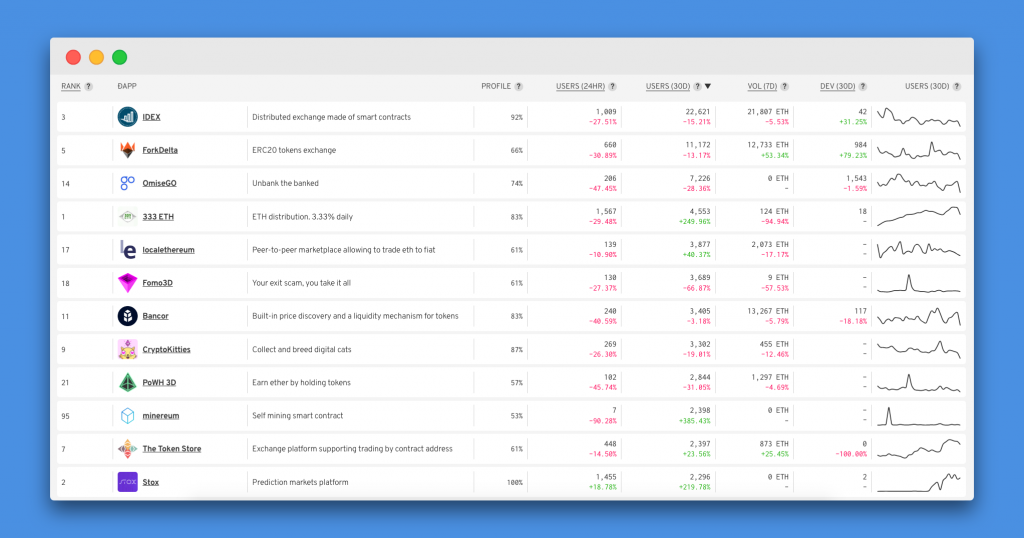Open the OmiseGO dapp link
The width and height of the screenshot is (1024, 538).
(x=159, y=183)
